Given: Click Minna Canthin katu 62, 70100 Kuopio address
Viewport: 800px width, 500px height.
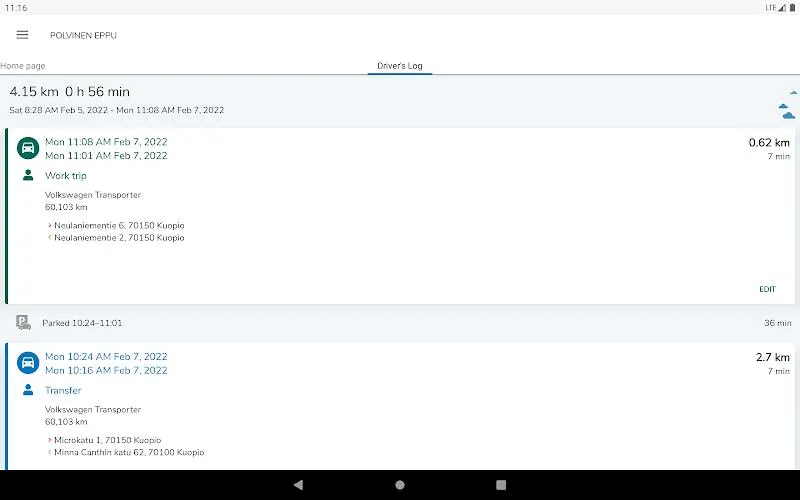Looking at the screenshot, I should [x=129, y=453].
